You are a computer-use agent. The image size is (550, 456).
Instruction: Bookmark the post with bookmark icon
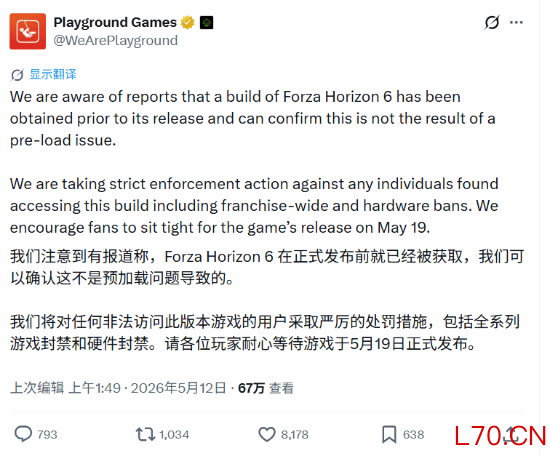389,434
